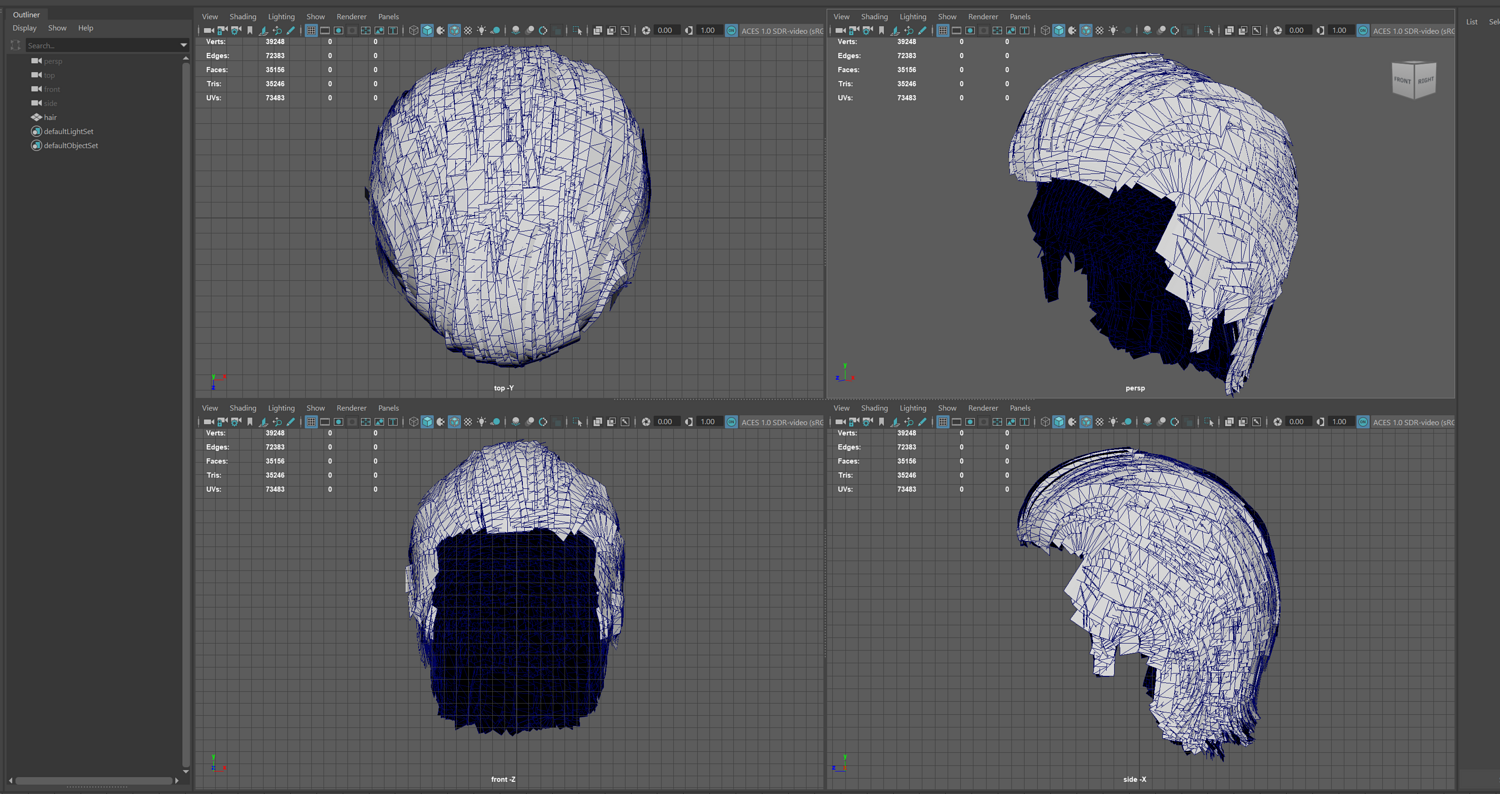This screenshot has width=1500, height=794.
Task: Toggle Resolution Gate in front view panel
Action: point(338,422)
